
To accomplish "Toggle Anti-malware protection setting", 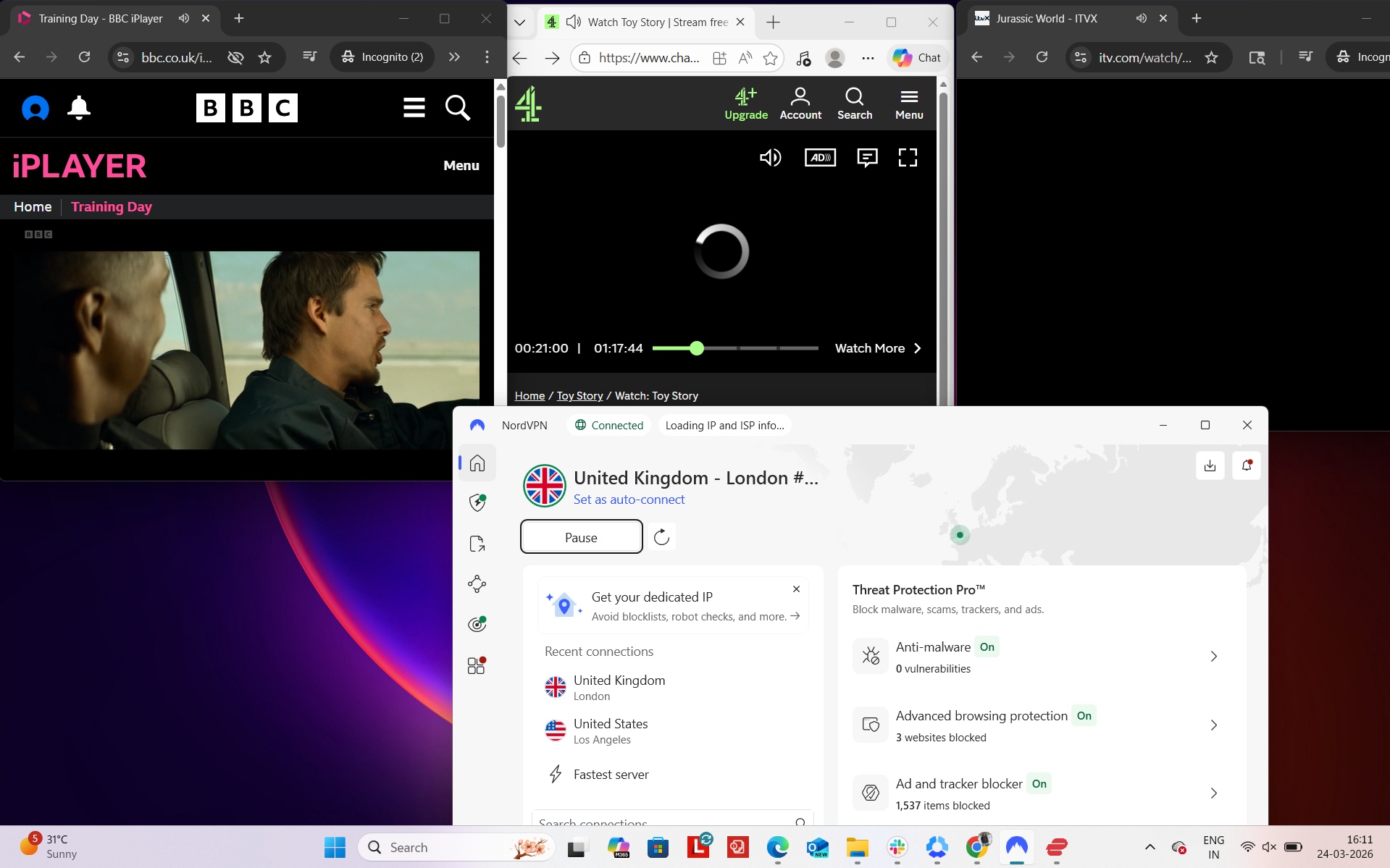I will 987,646.
